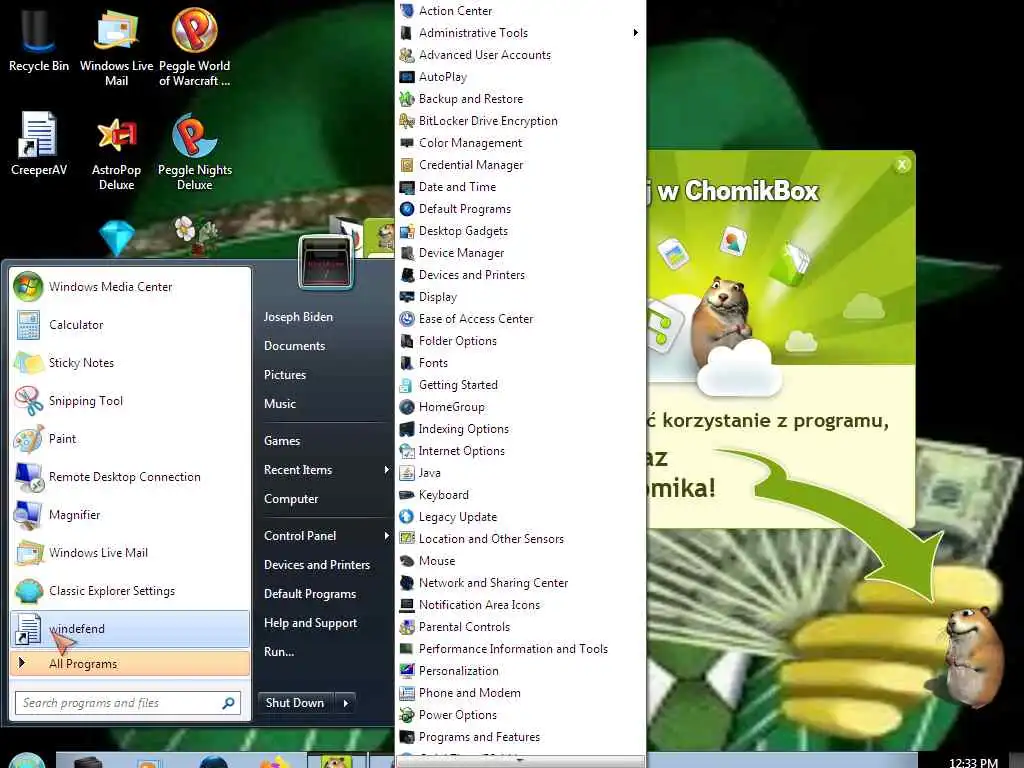The image size is (1024, 768).
Task: Open Windows Live Mail desktop shortcut
Action: (x=116, y=47)
